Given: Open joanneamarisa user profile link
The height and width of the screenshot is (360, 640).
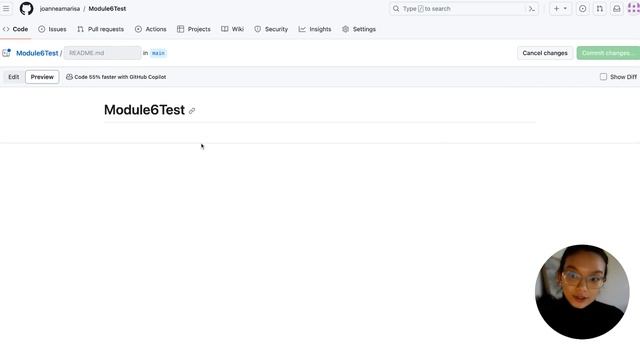Looking at the screenshot, I should (x=60, y=9).
